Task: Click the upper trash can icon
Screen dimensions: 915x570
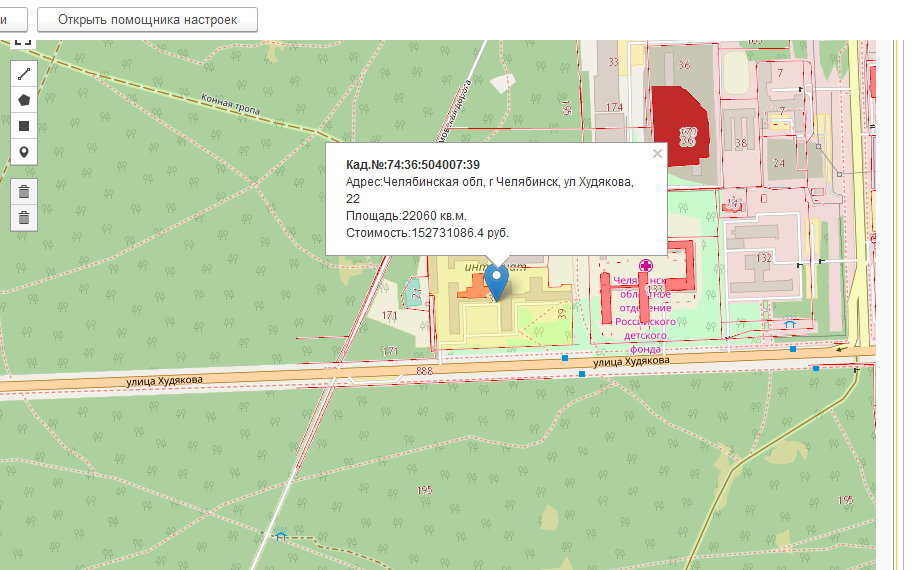Action: [24, 191]
